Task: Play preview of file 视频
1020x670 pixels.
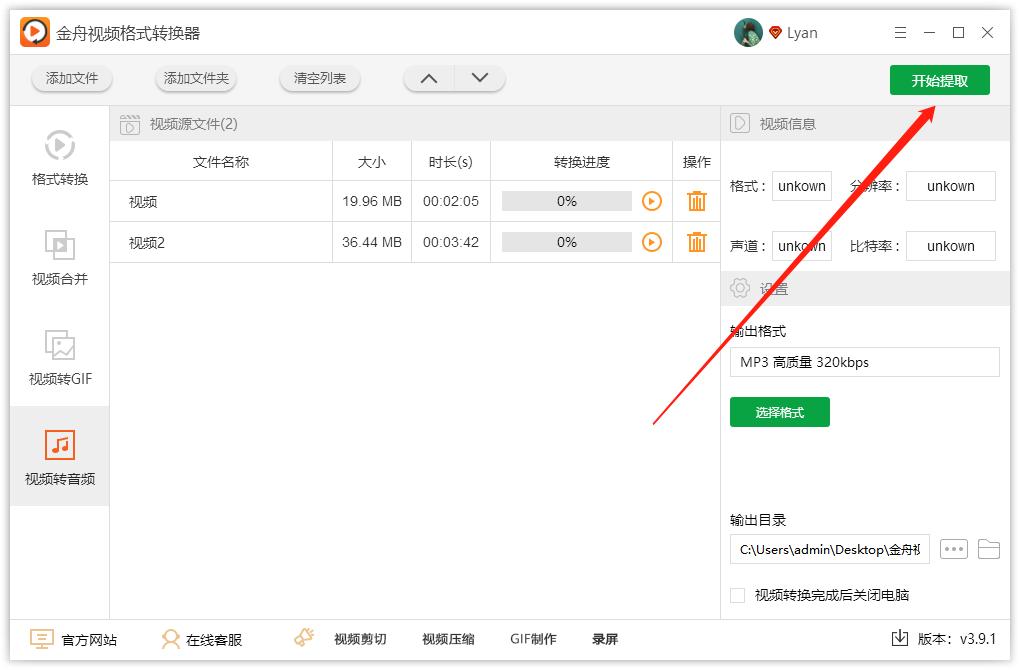Action: coord(653,201)
